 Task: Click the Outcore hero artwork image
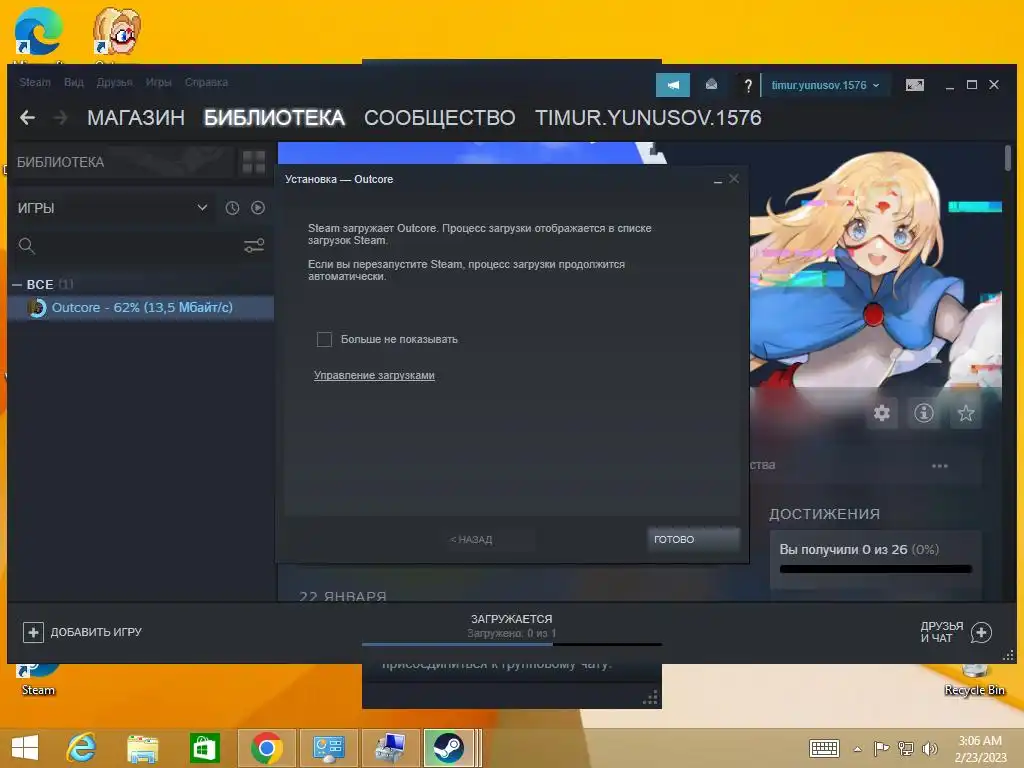tap(875, 271)
